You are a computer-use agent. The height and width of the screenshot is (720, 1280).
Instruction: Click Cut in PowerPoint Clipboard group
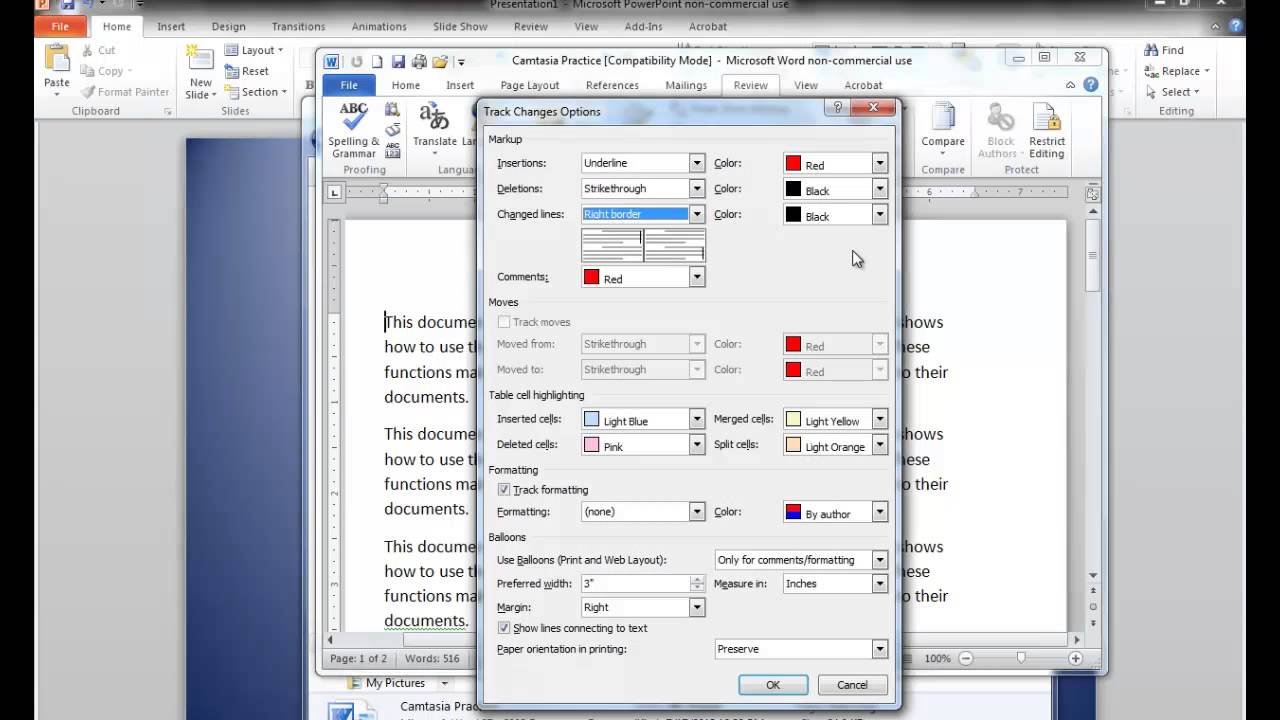pyautogui.click(x=98, y=50)
